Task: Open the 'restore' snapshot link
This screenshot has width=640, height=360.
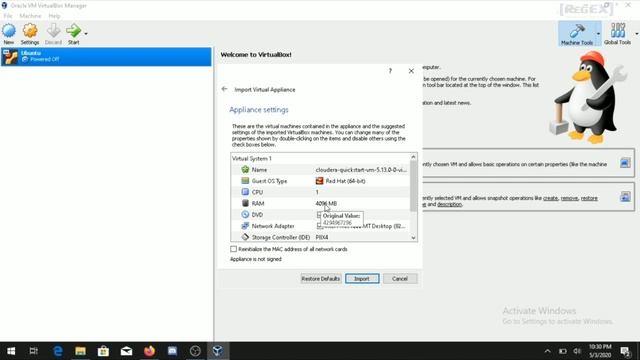Action: point(589,198)
